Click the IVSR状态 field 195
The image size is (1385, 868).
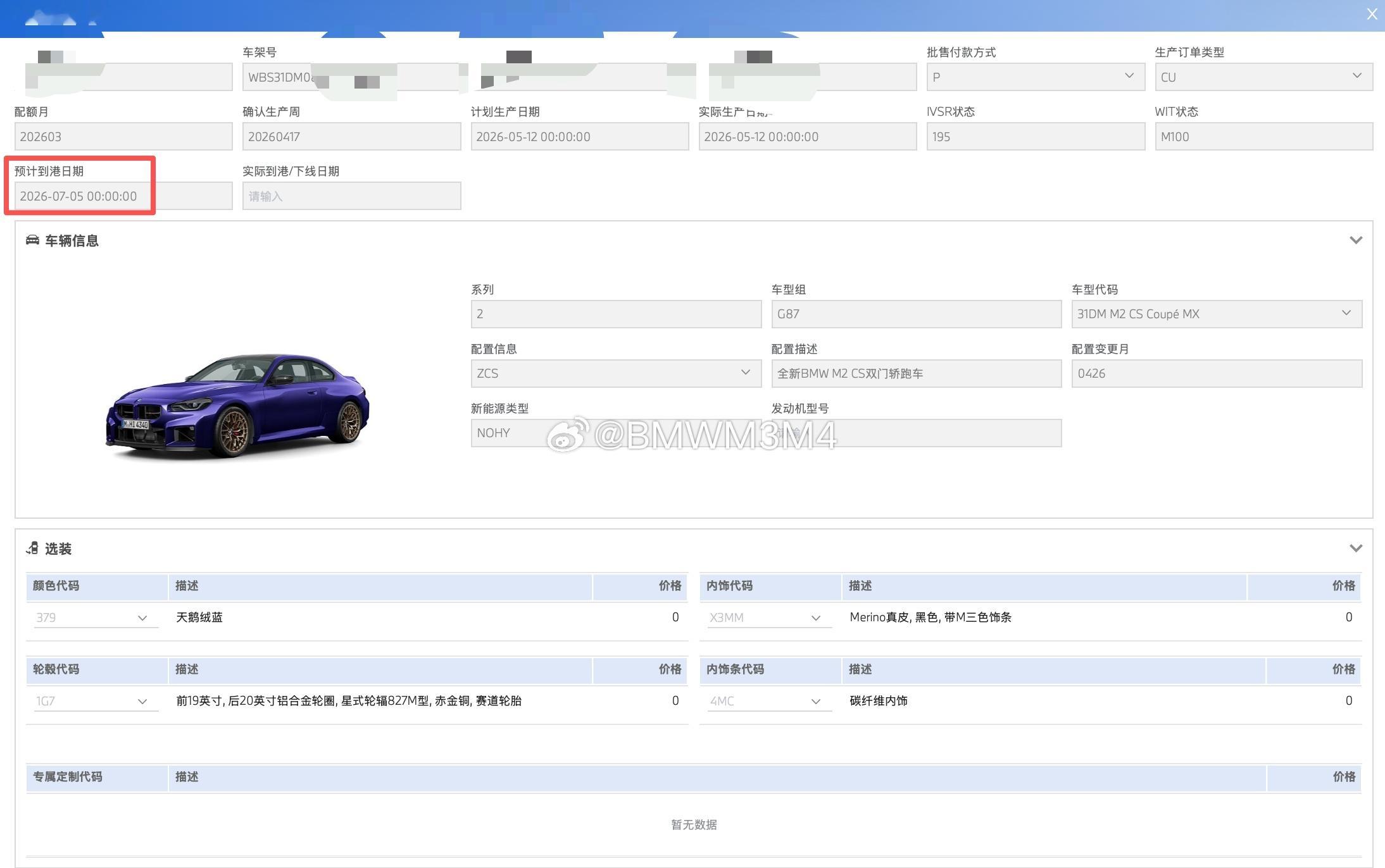(1036, 136)
